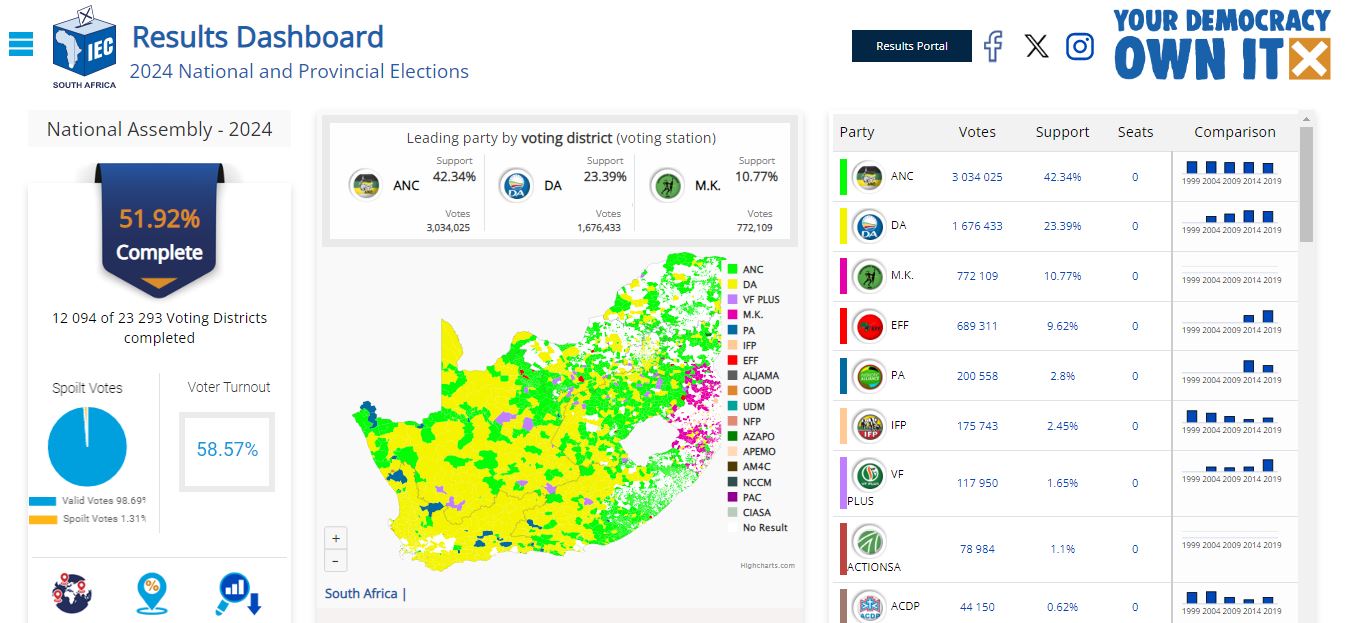Sort table by the Support column header
Image resolution: width=1345 pixels, height=623 pixels.
(1062, 132)
